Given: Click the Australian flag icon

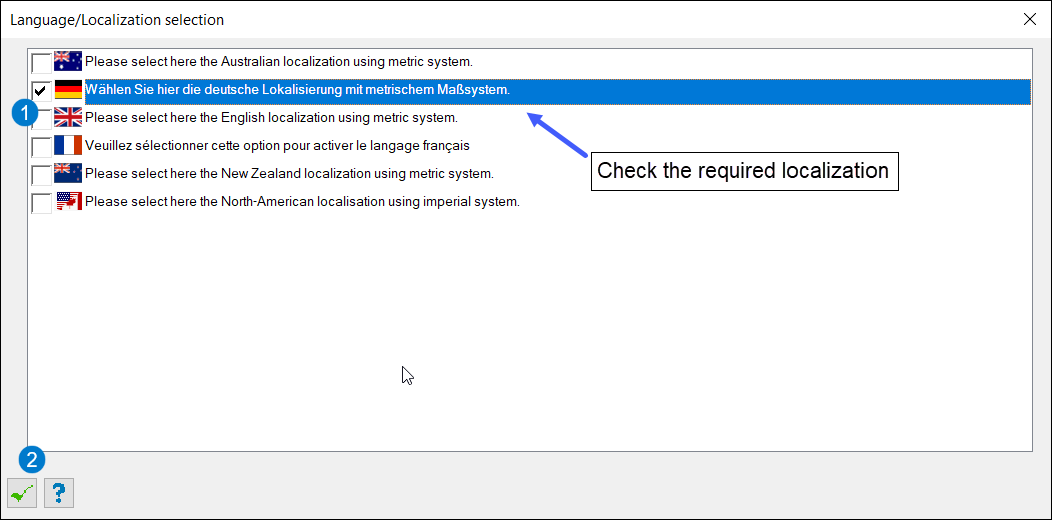Looking at the screenshot, I should [68, 62].
